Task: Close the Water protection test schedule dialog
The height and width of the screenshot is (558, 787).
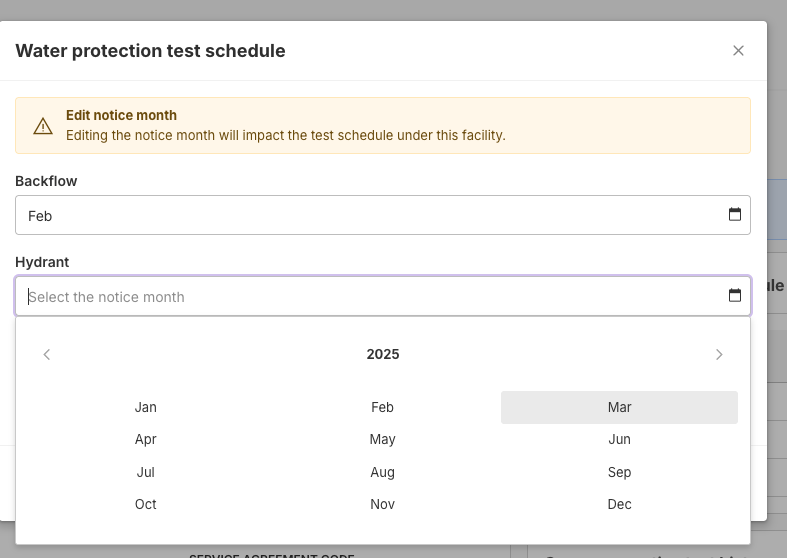Action: [x=738, y=51]
